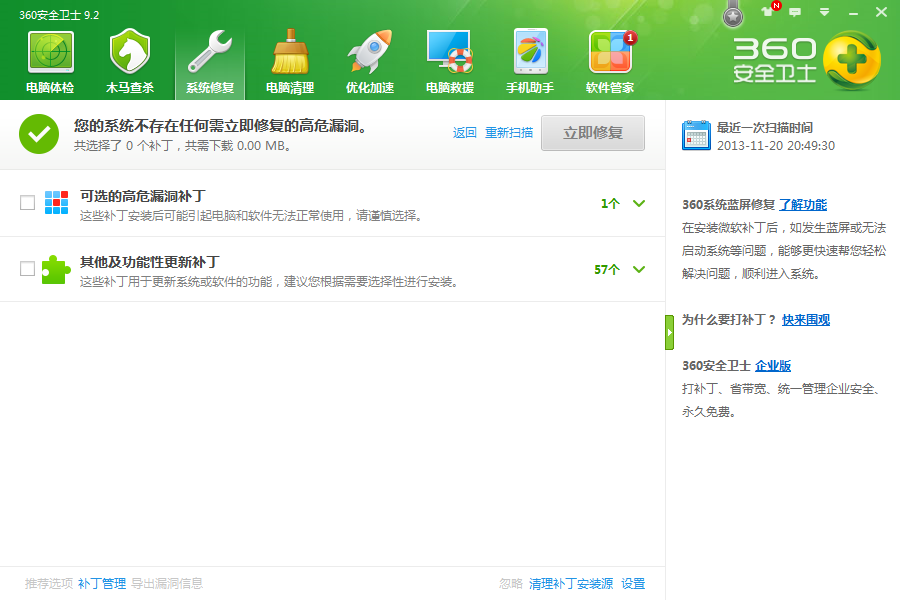The image size is (900, 600).
Task: Click the 立即修复 button
Action: [x=593, y=133]
